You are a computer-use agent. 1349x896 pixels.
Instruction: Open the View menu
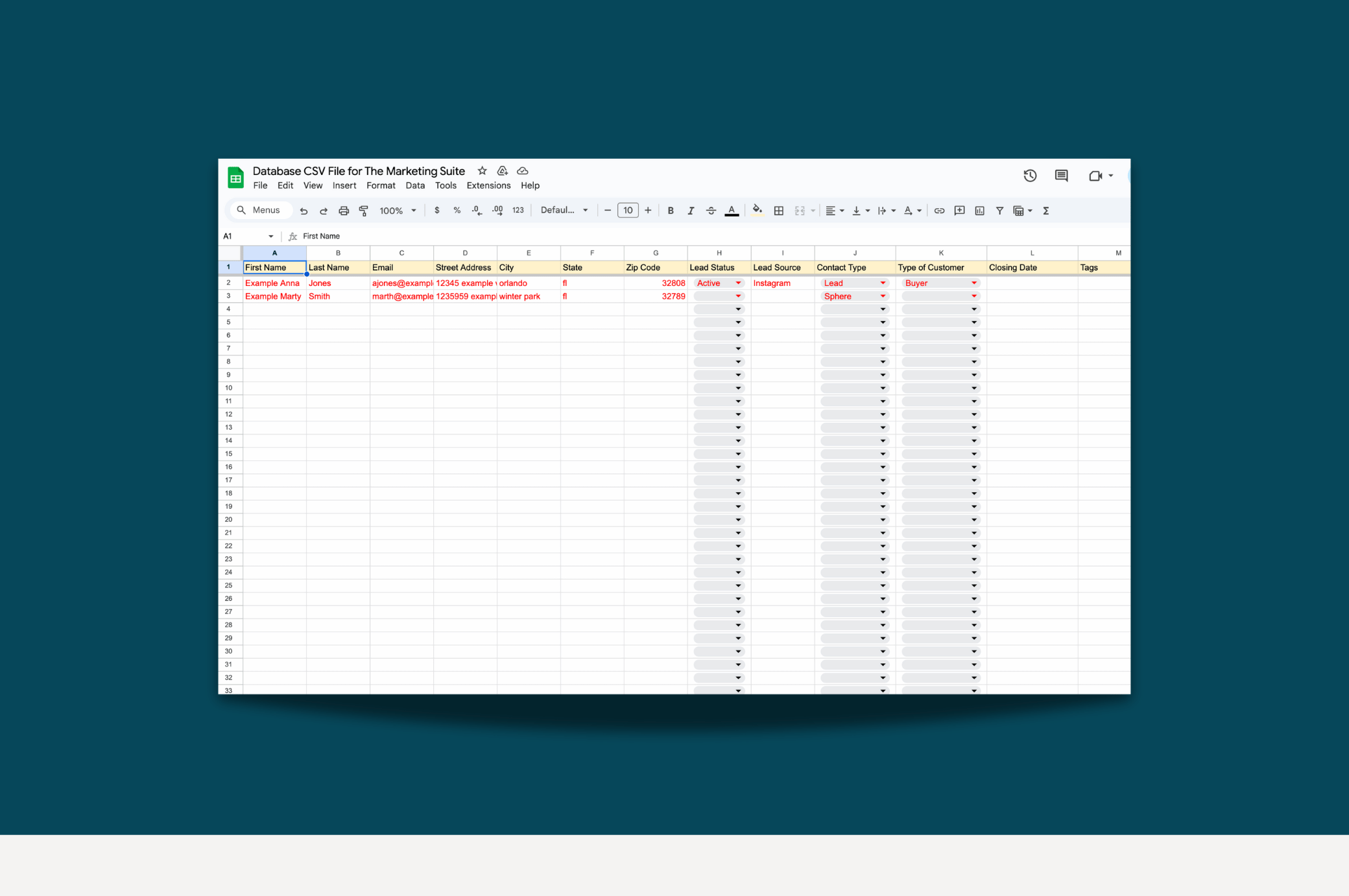pos(313,186)
